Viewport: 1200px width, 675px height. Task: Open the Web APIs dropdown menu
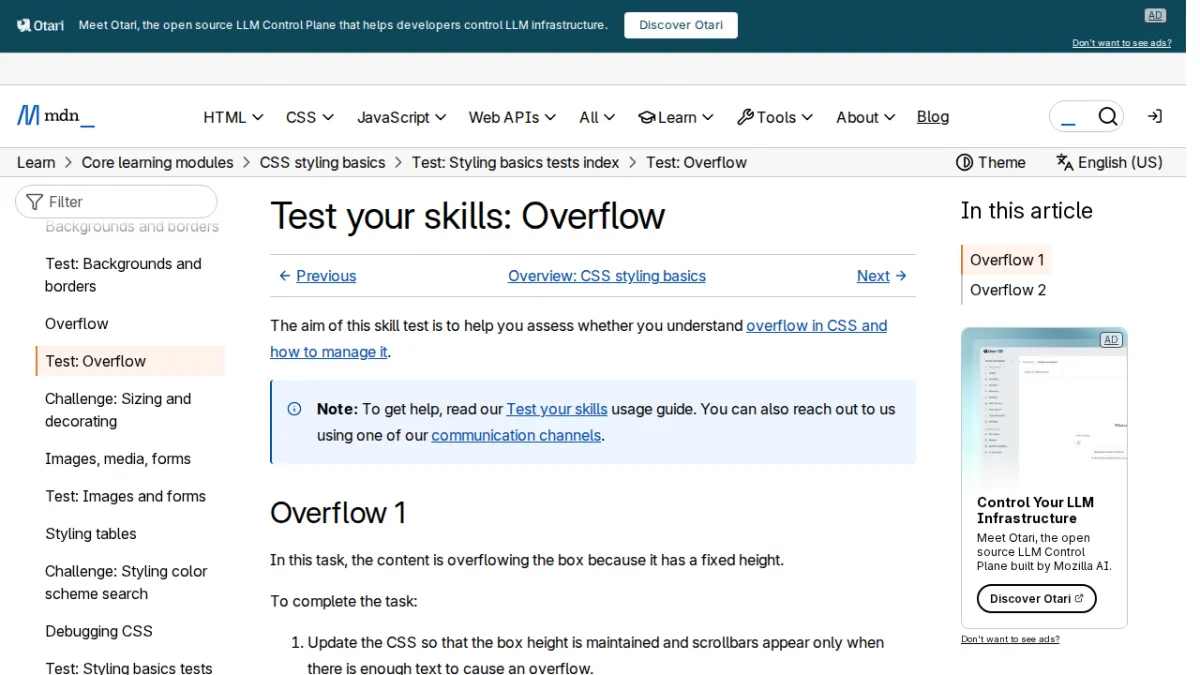(x=512, y=117)
